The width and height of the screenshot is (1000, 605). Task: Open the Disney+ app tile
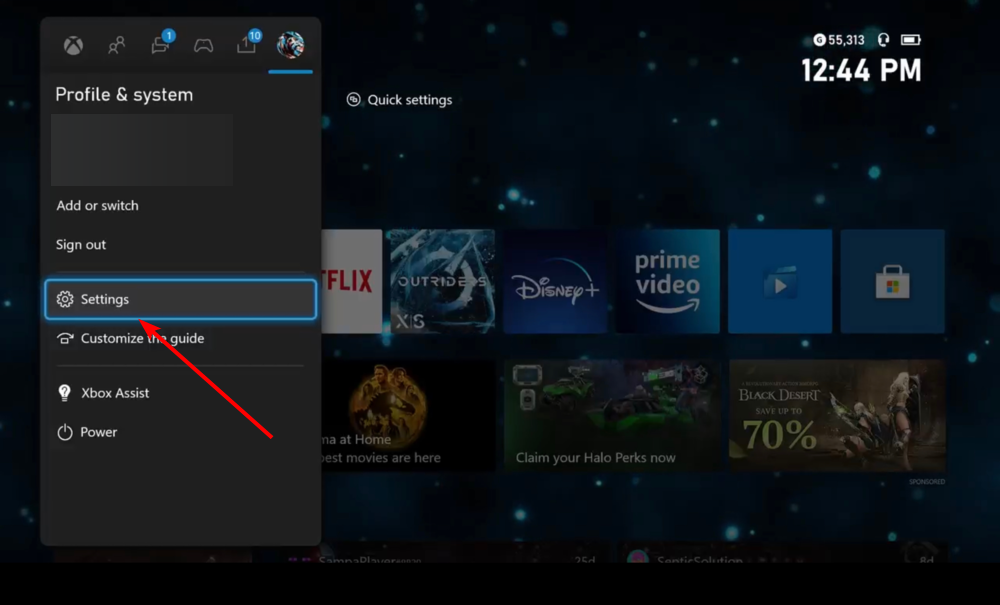(x=555, y=281)
